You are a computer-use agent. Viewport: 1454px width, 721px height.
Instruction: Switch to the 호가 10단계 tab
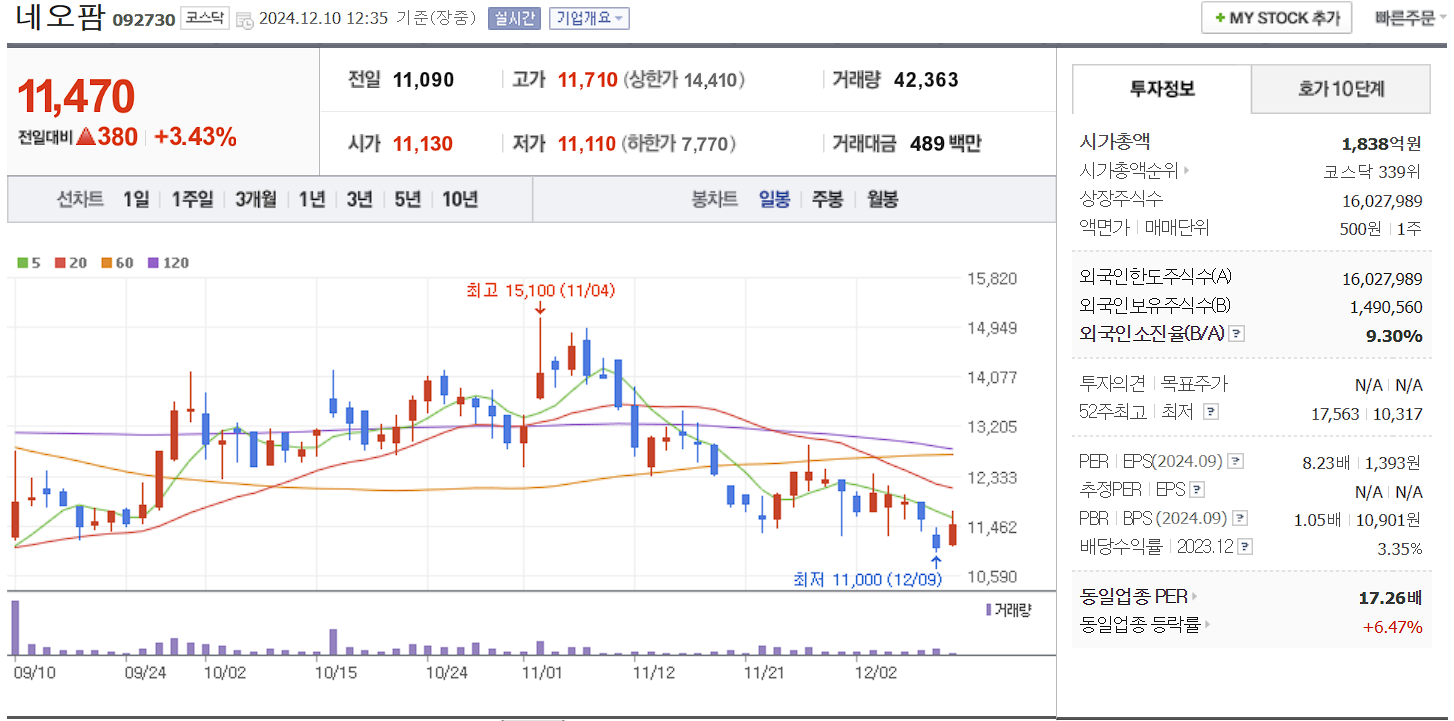pyautogui.click(x=1340, y=89)
